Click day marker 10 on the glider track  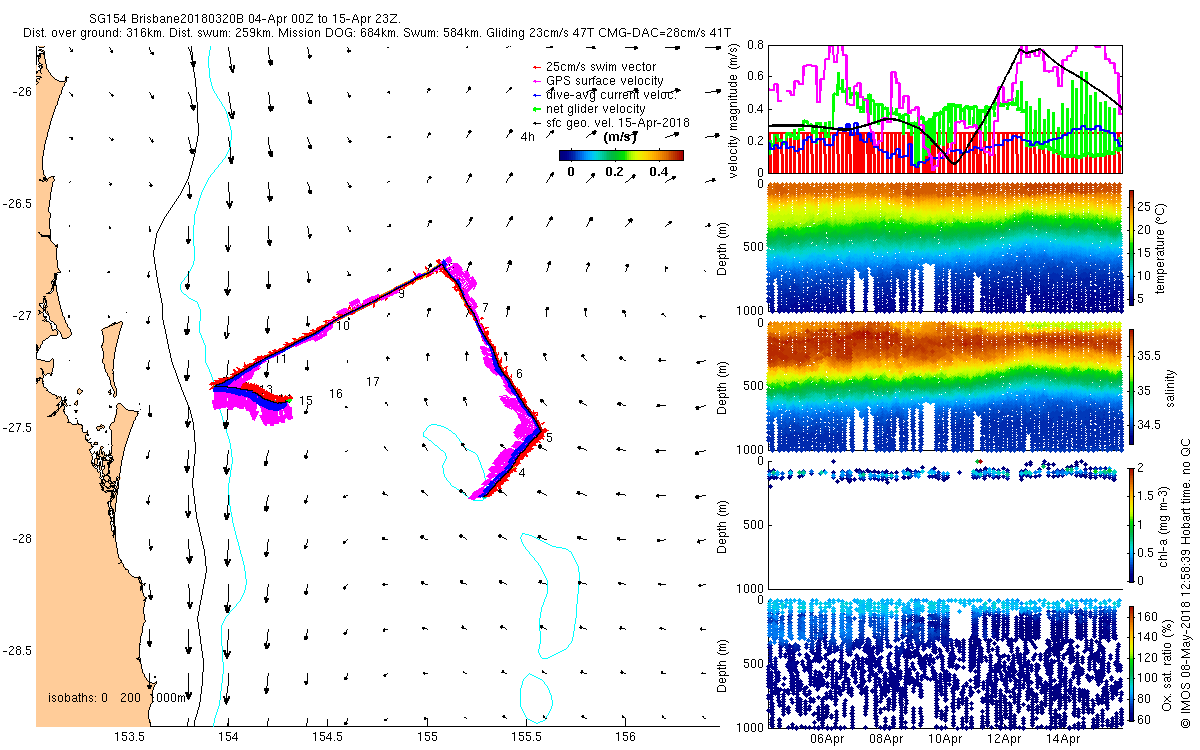pos(343,326)
